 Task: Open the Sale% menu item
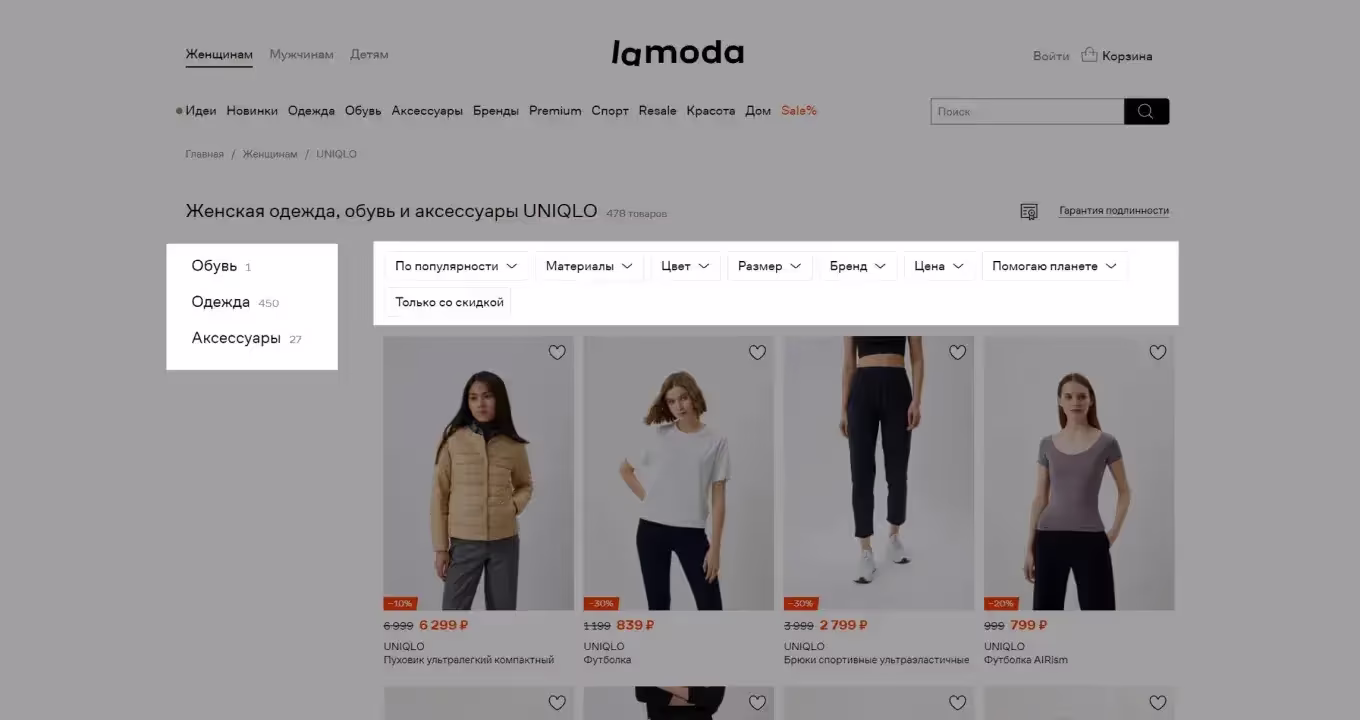pos(799,111)
